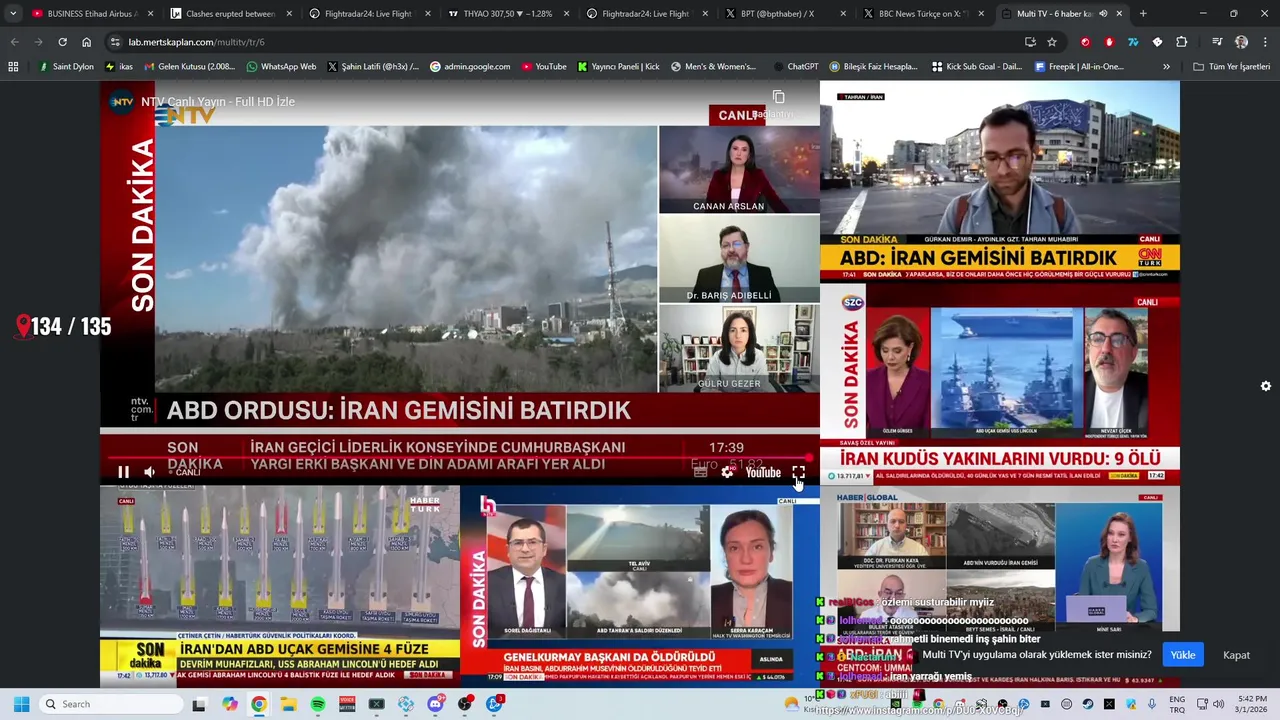Switch ENG TRQ input language

pyautogui.click(x=1177, y=704)
